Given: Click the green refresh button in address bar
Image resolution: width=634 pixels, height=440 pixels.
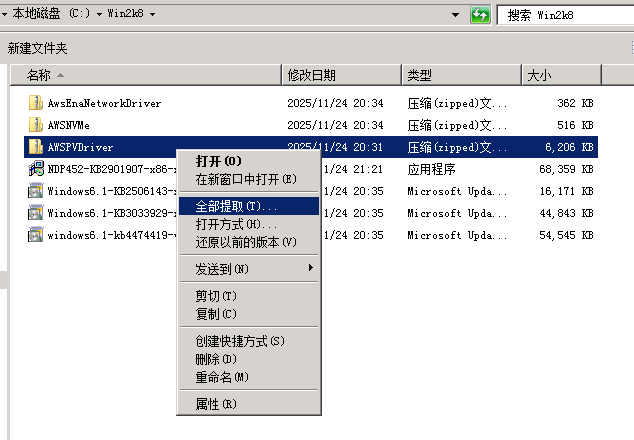Looking at the screenshot, I should (480, 15).
